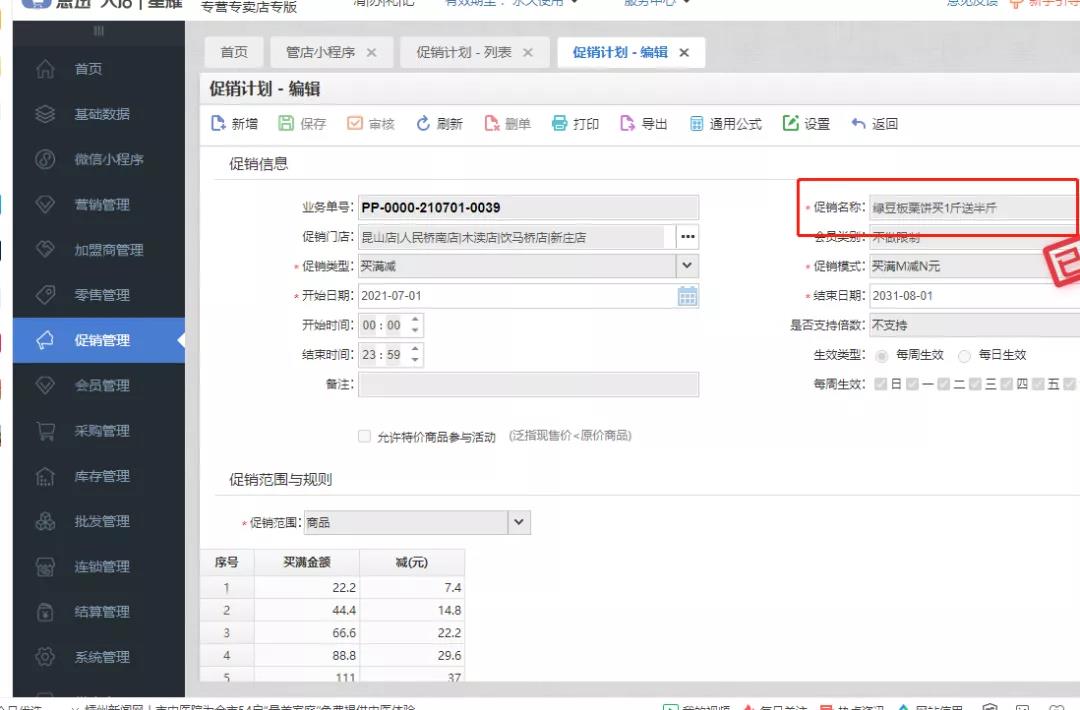Click the 导出 (Export) icon

click(x=643, y=123)
